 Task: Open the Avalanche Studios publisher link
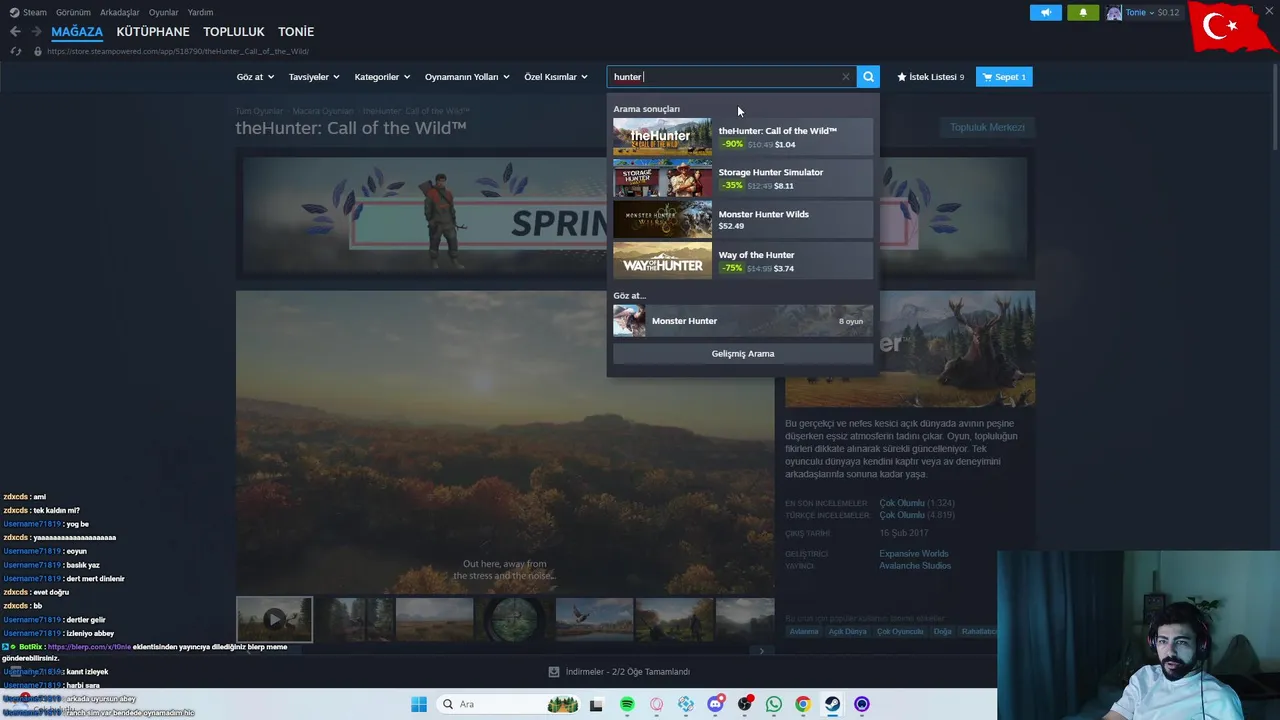point(915,566)
